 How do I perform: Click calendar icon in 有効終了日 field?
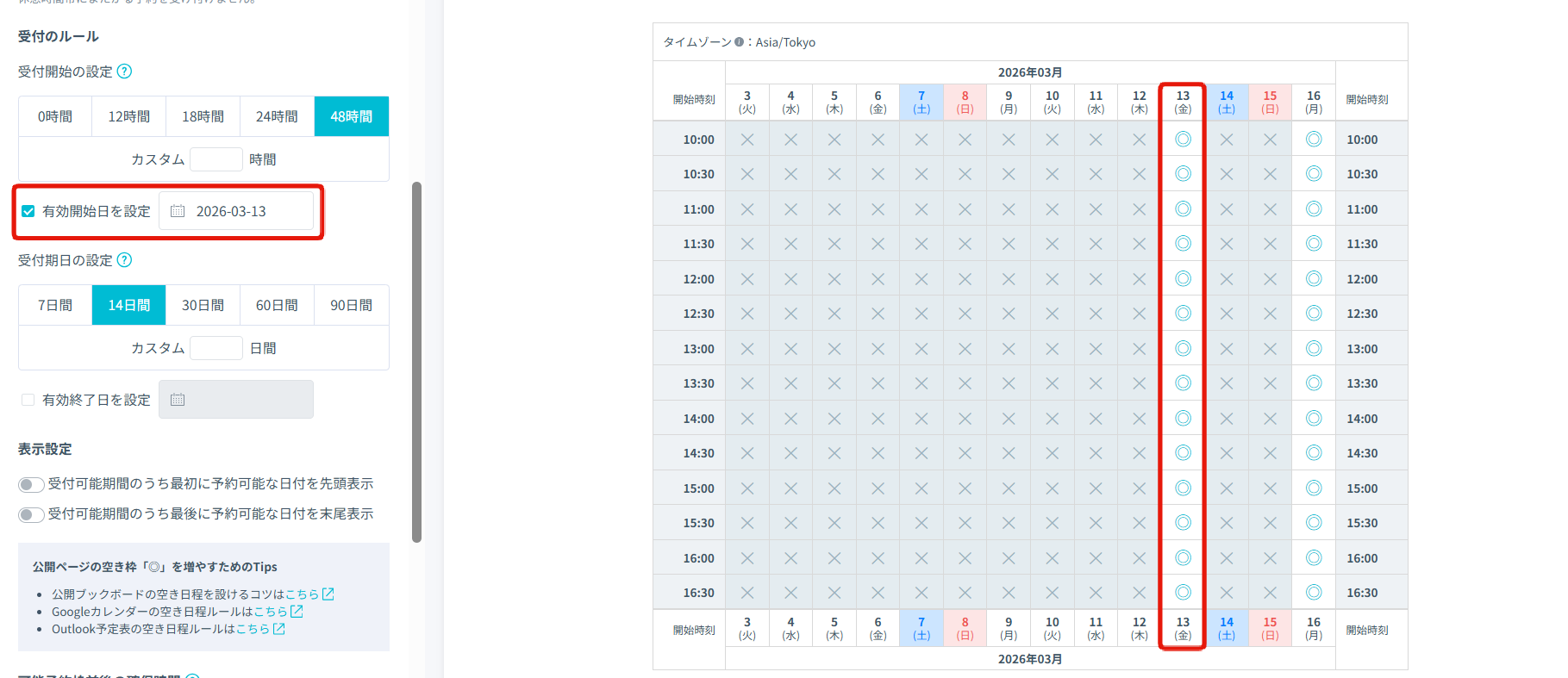coord(178,400)
